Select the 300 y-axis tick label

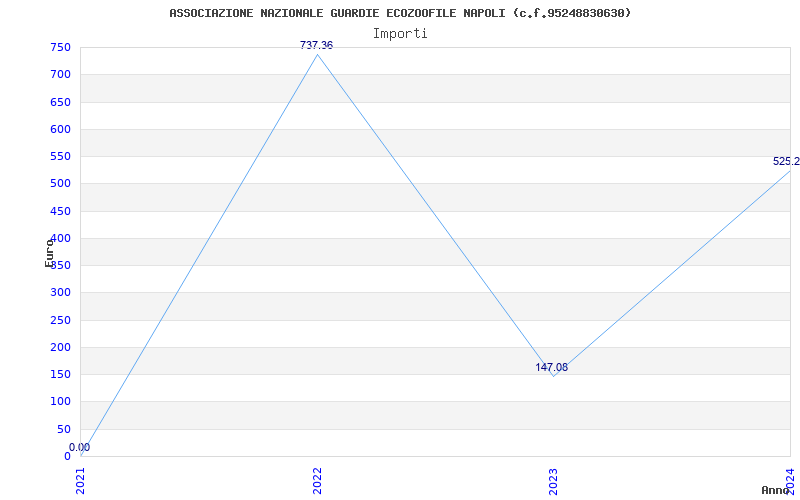coord(60,293)
